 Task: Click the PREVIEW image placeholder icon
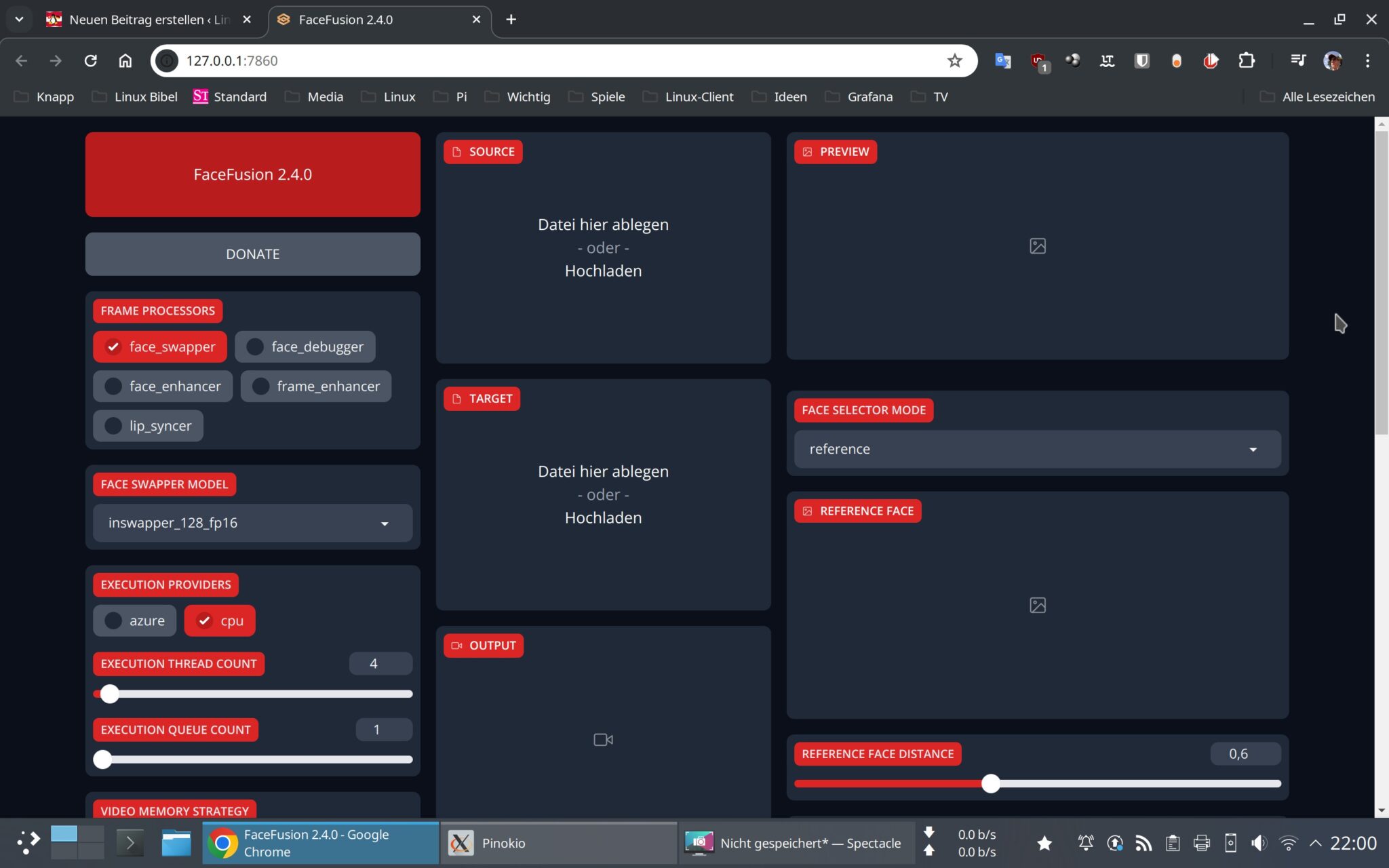click(x=1037, y=247)
